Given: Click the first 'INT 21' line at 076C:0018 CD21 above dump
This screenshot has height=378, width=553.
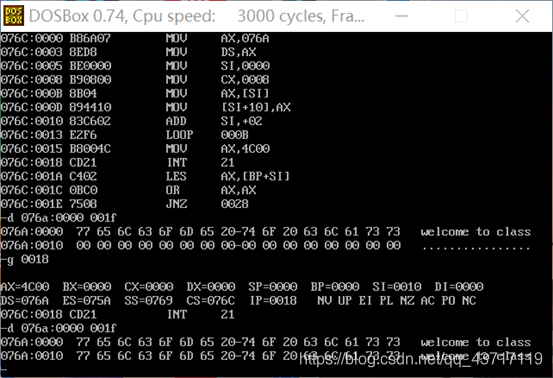Looking at the screenshot, I should (118, 163).
